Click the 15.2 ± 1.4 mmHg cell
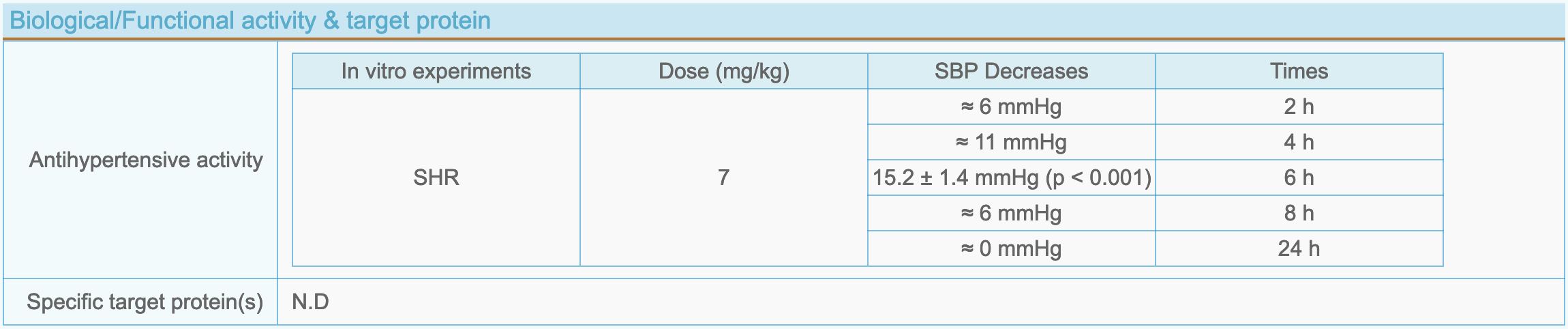Image resolution: width=1568 pixels, height=329 pixels. [1012, 177]
